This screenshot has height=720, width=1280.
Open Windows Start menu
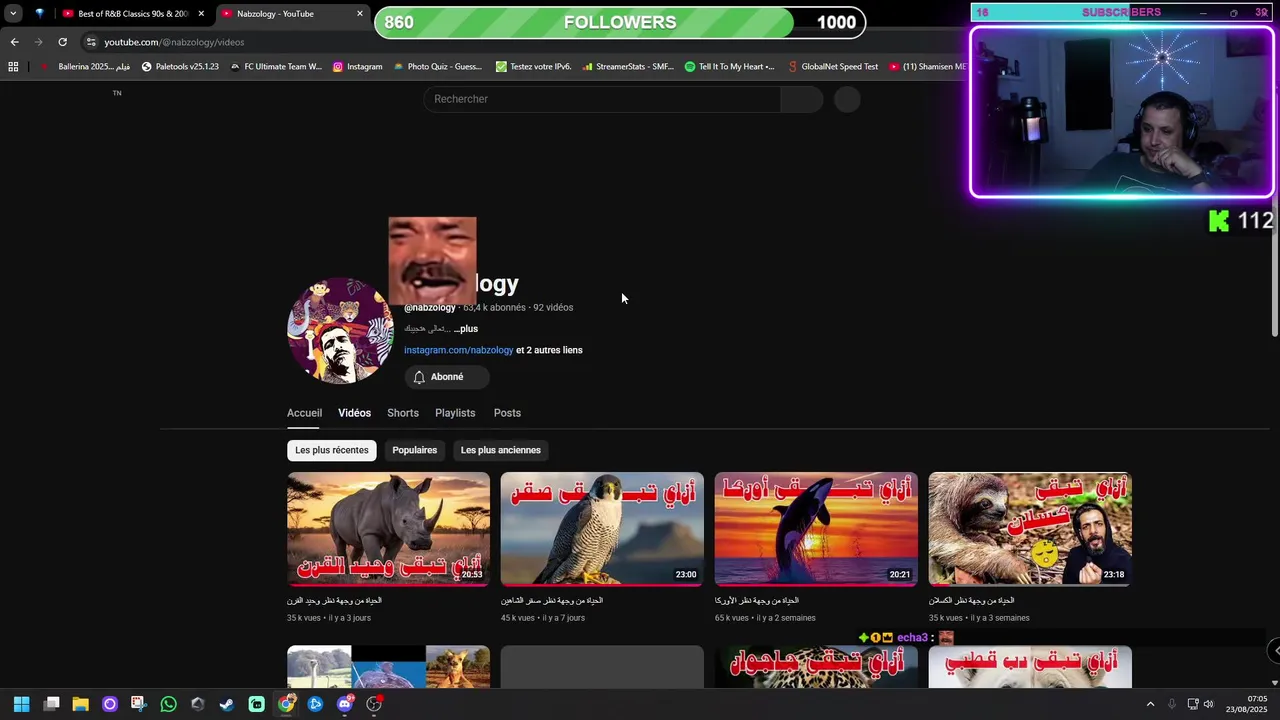[x=22, y=704]
